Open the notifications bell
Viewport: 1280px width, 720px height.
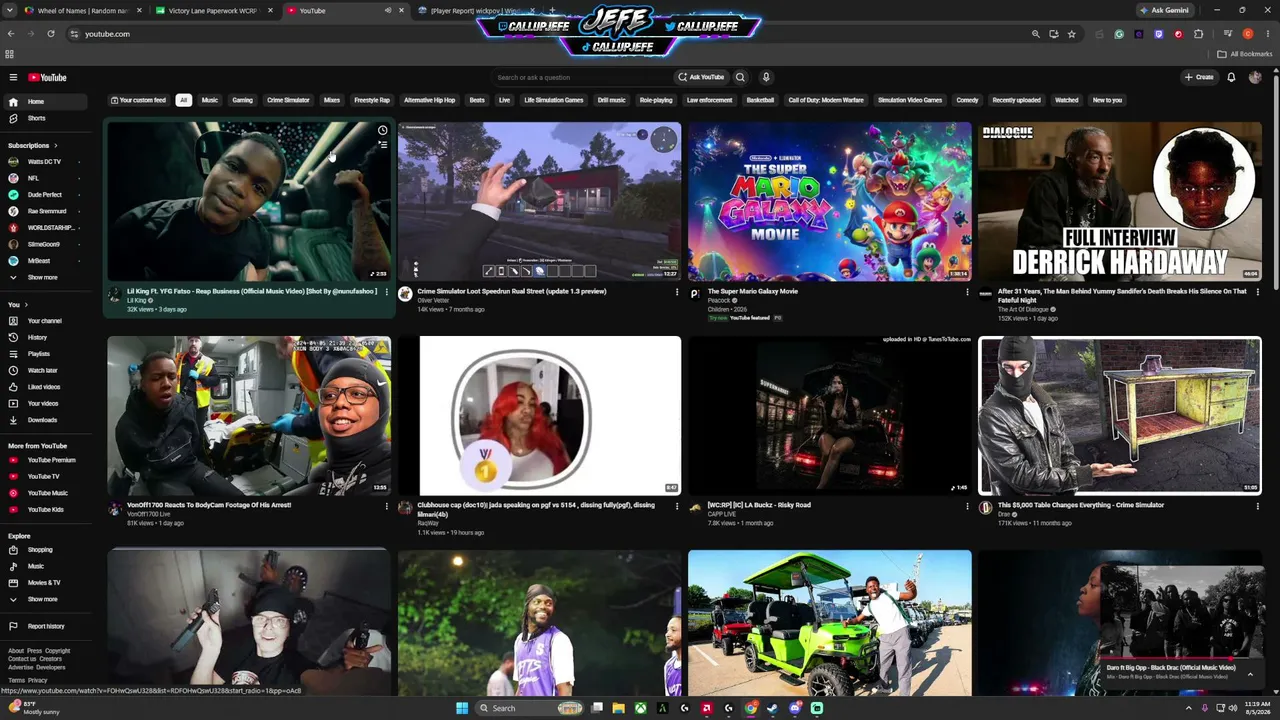(1231, 77)
